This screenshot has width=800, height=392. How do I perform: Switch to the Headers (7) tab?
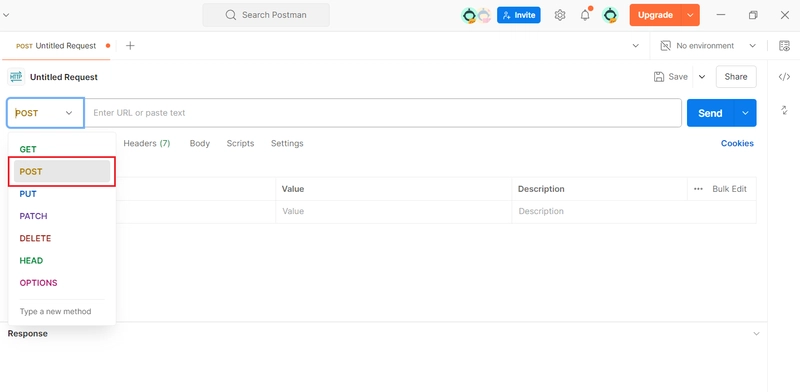click(x=146, y=143)
